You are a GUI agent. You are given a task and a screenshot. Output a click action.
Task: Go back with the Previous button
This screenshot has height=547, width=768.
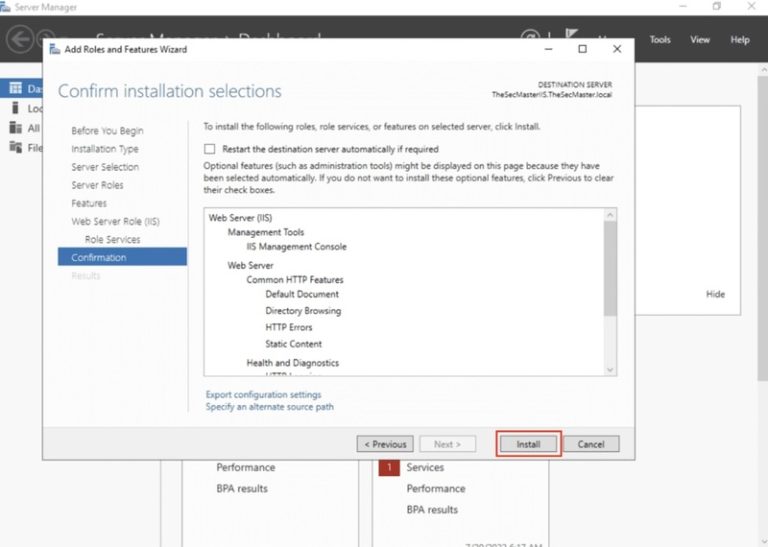click(385, 444)
